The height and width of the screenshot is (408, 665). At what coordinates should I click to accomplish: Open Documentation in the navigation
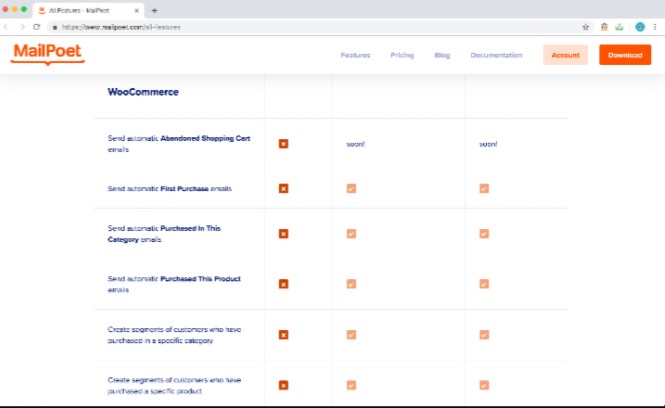click(x=496, y=55)
